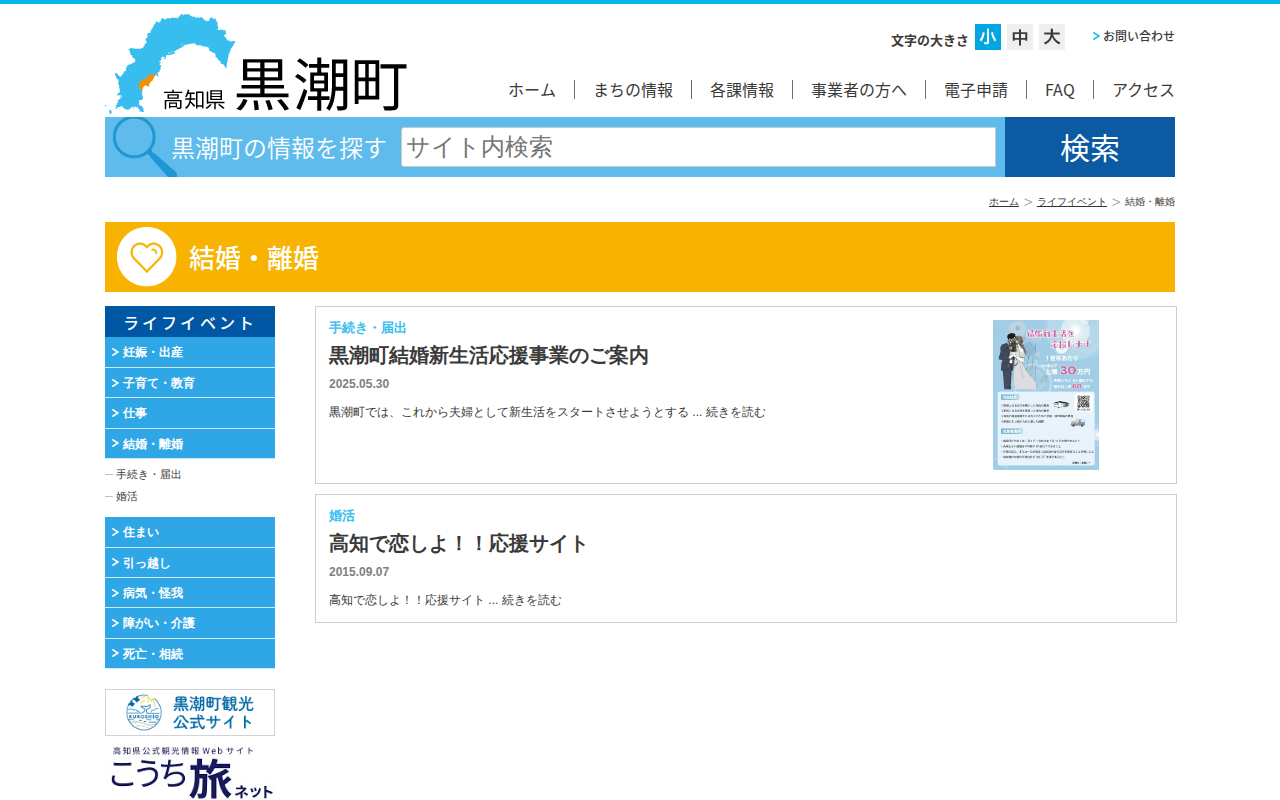The height and width of the screenshot is (800, 1280).
Task: Set text size to 小
Action: click(988, 37)
